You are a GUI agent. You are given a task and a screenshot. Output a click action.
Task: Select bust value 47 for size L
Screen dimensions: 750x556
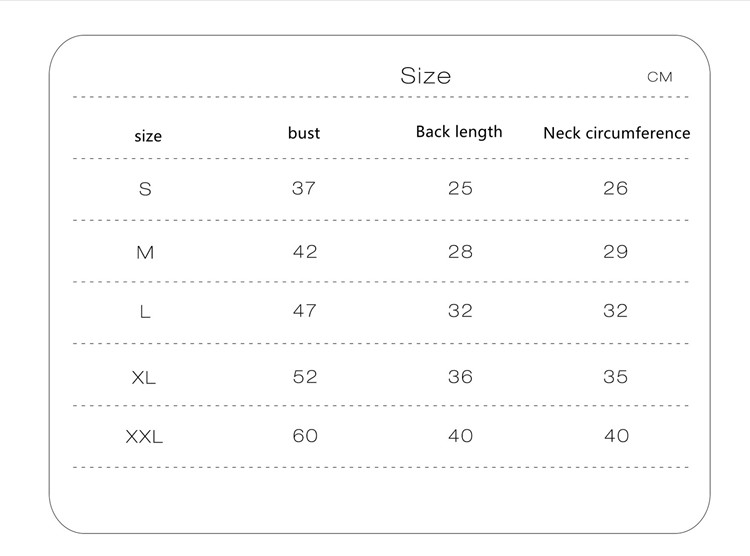(x=305, y=311)
